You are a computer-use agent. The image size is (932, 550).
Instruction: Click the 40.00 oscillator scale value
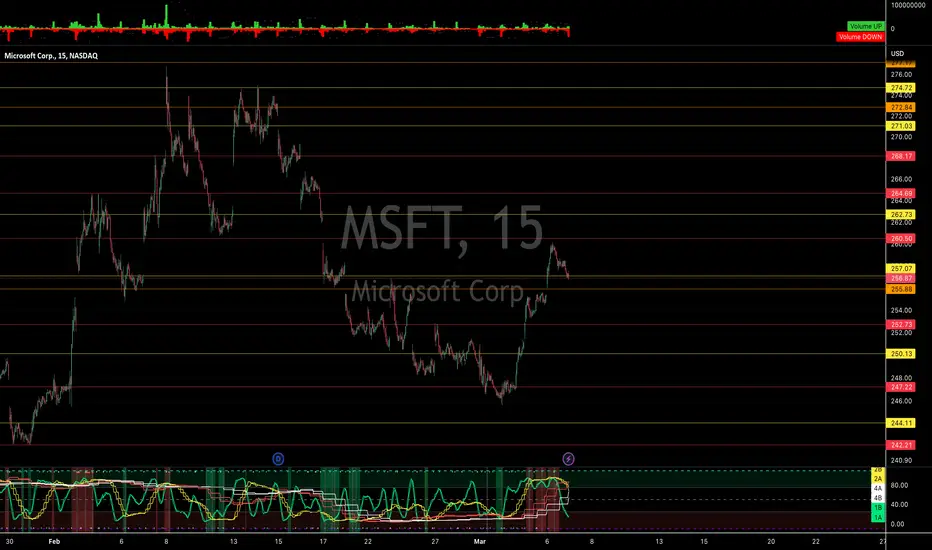tap(899, 505)
